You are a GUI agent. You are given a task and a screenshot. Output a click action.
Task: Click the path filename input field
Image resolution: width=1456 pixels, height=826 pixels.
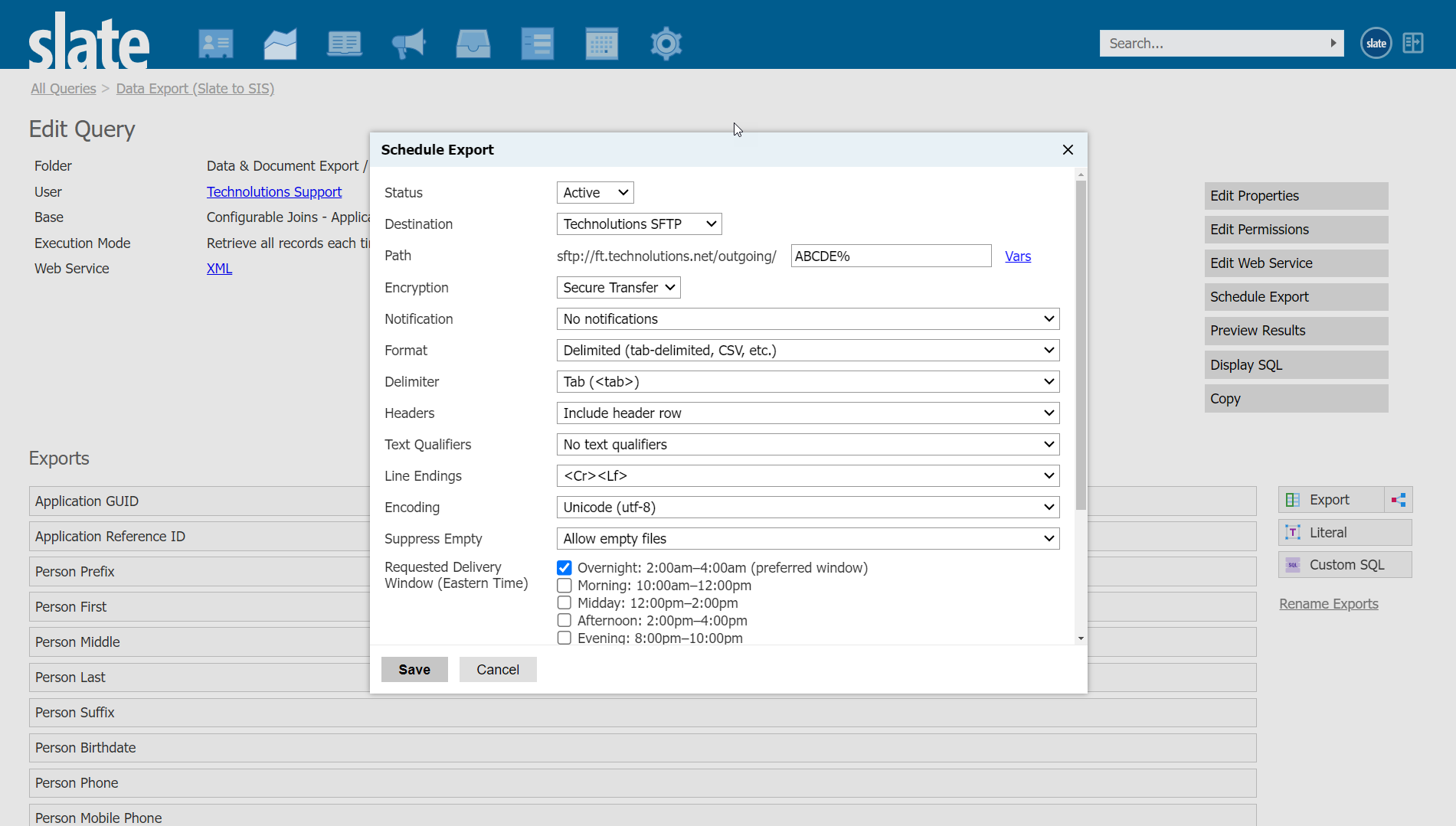tap(891, 256)
